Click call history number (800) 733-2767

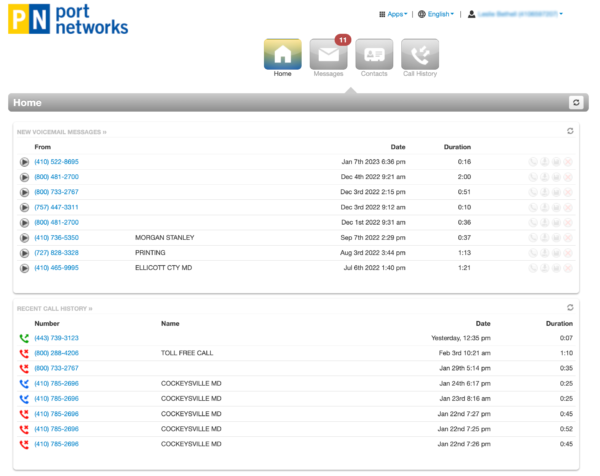(x=57, y=368)
